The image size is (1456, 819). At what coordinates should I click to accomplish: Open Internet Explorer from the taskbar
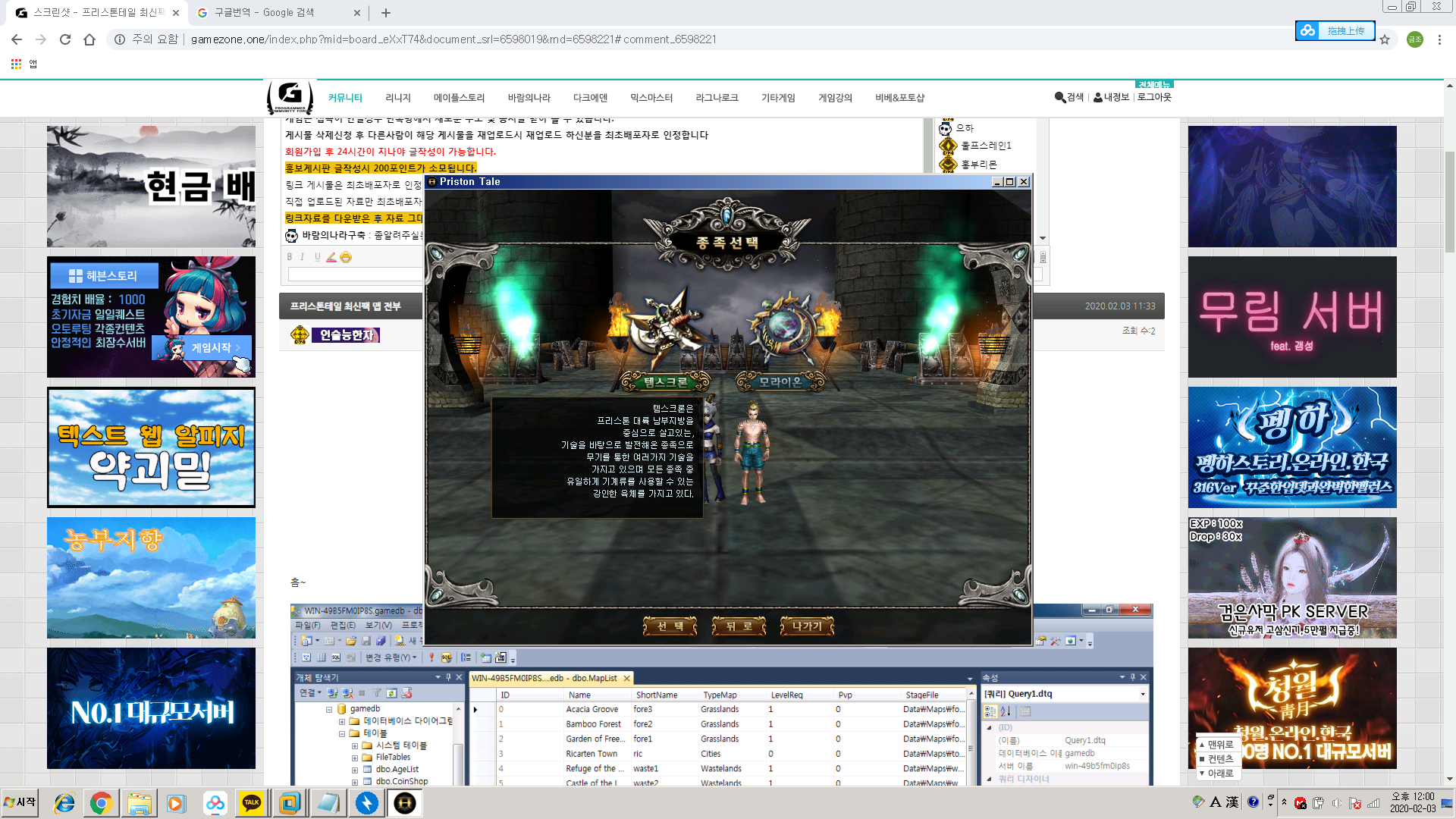click(x=64, y=802)
